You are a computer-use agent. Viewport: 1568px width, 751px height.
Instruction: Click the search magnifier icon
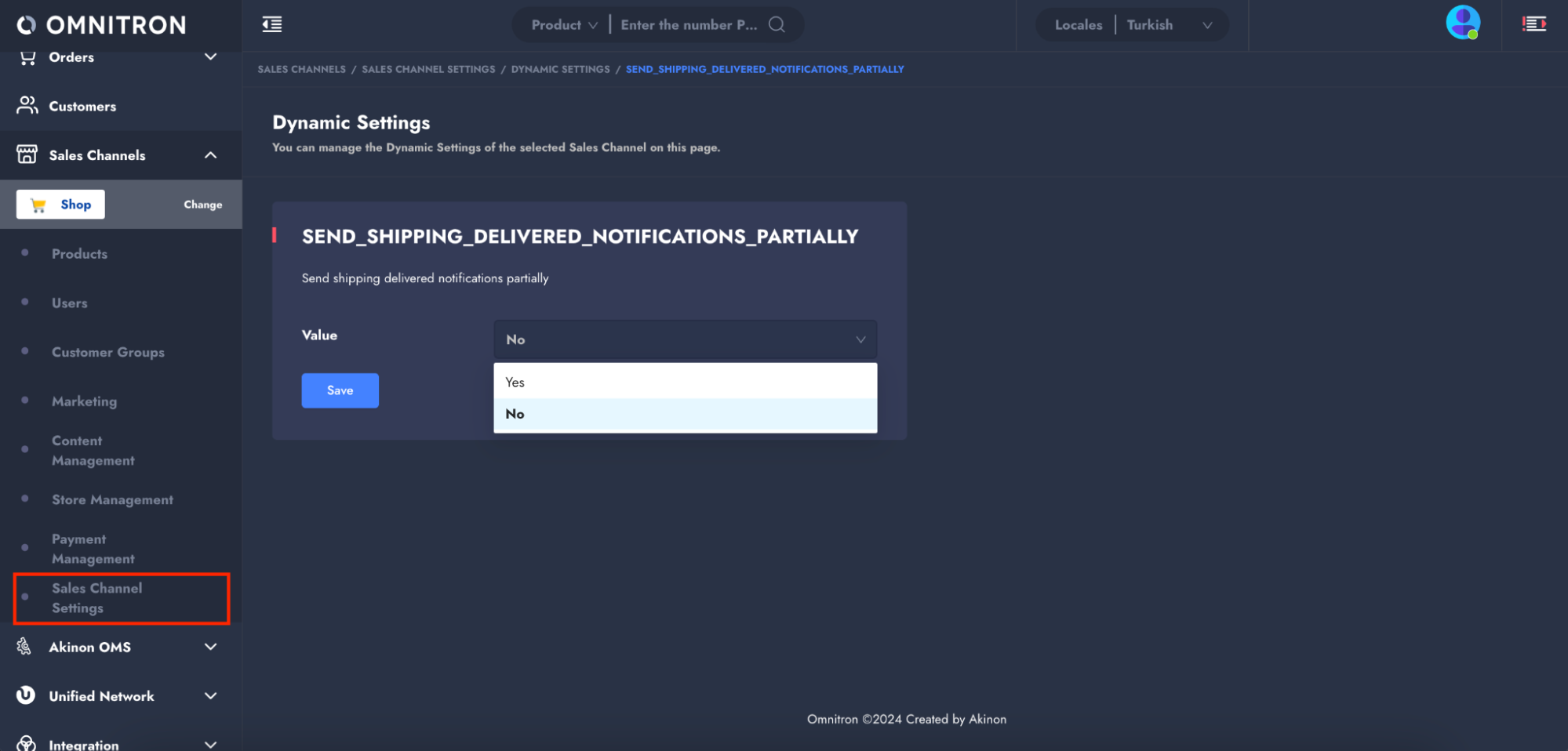[777, 24]
